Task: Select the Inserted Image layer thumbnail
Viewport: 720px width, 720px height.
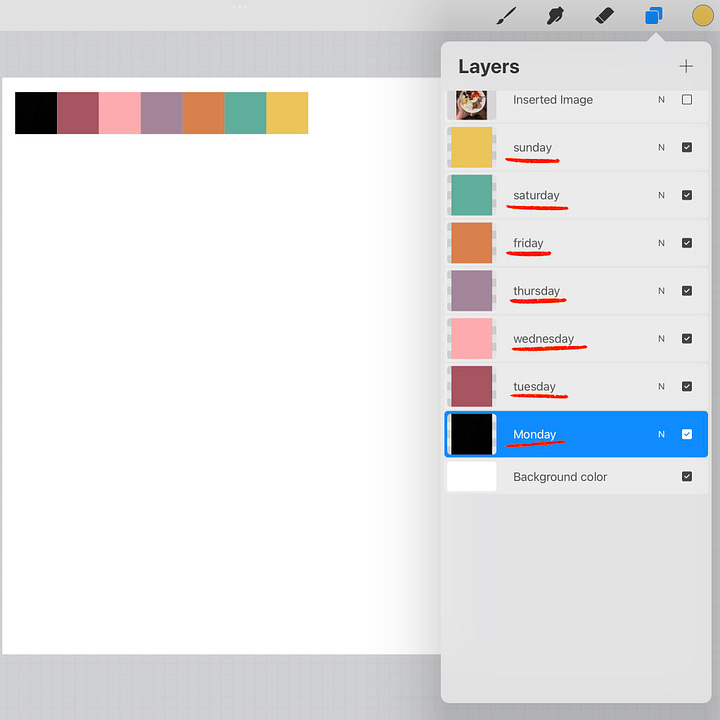Action: click(472, 105)
